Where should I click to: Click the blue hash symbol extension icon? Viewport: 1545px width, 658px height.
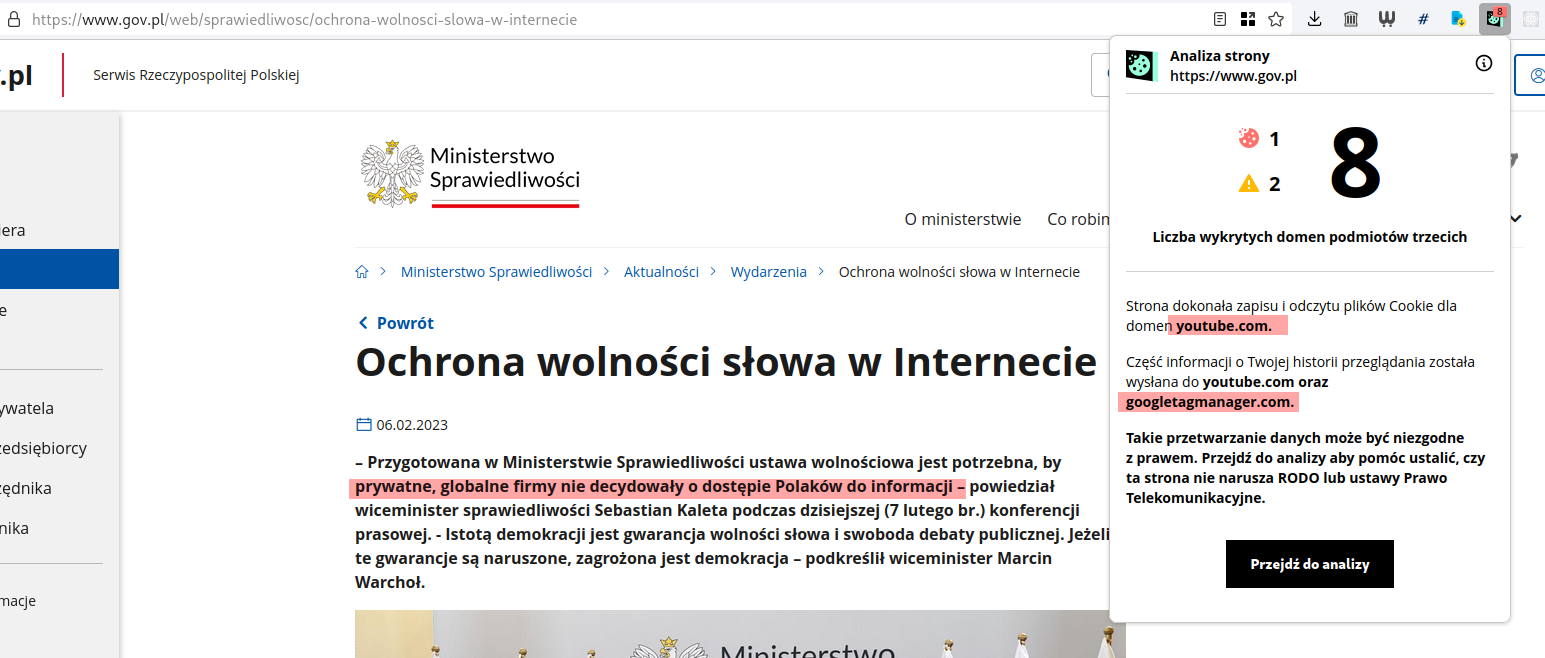click(1423, 19)
